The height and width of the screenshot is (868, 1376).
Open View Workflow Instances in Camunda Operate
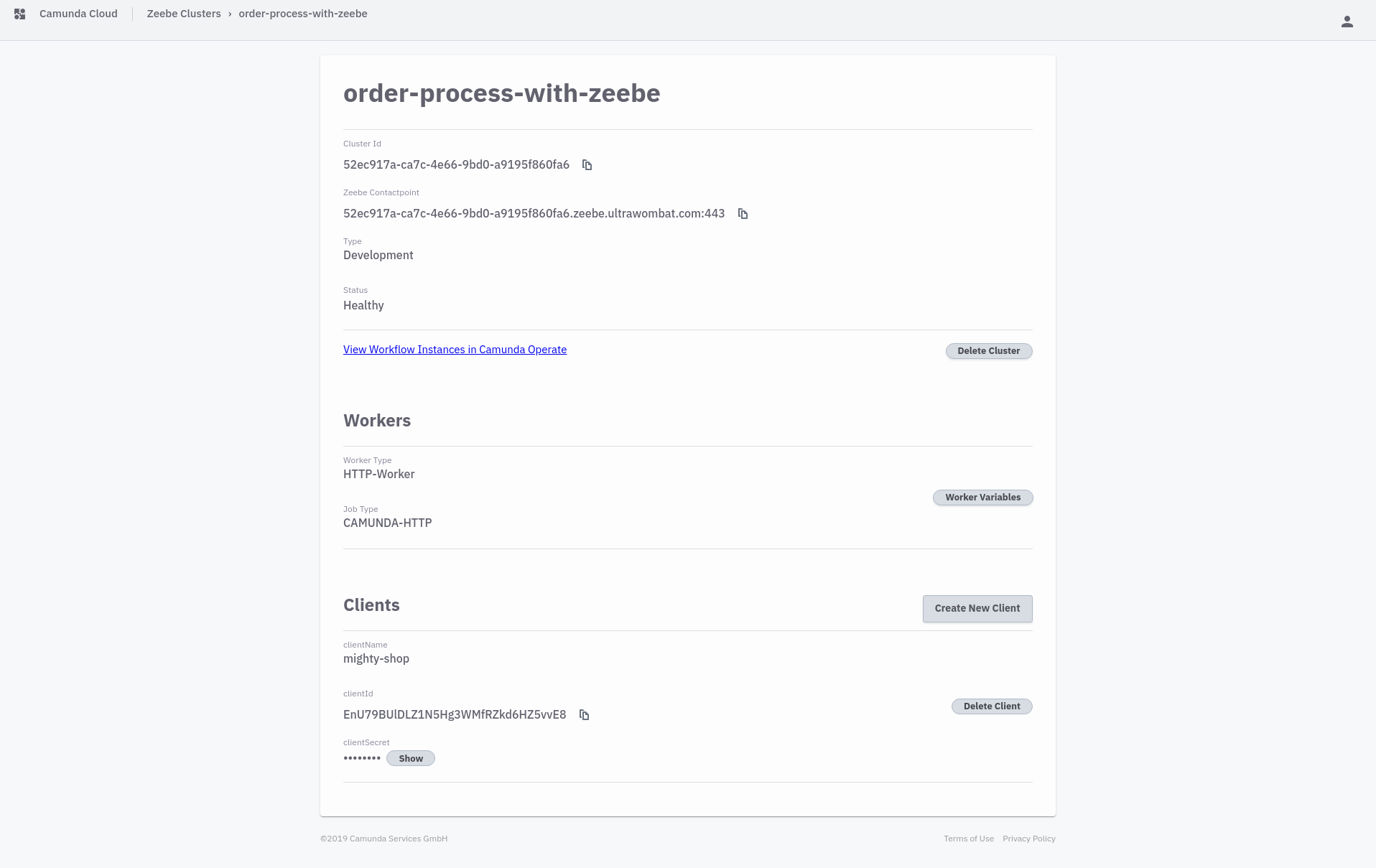455,350
